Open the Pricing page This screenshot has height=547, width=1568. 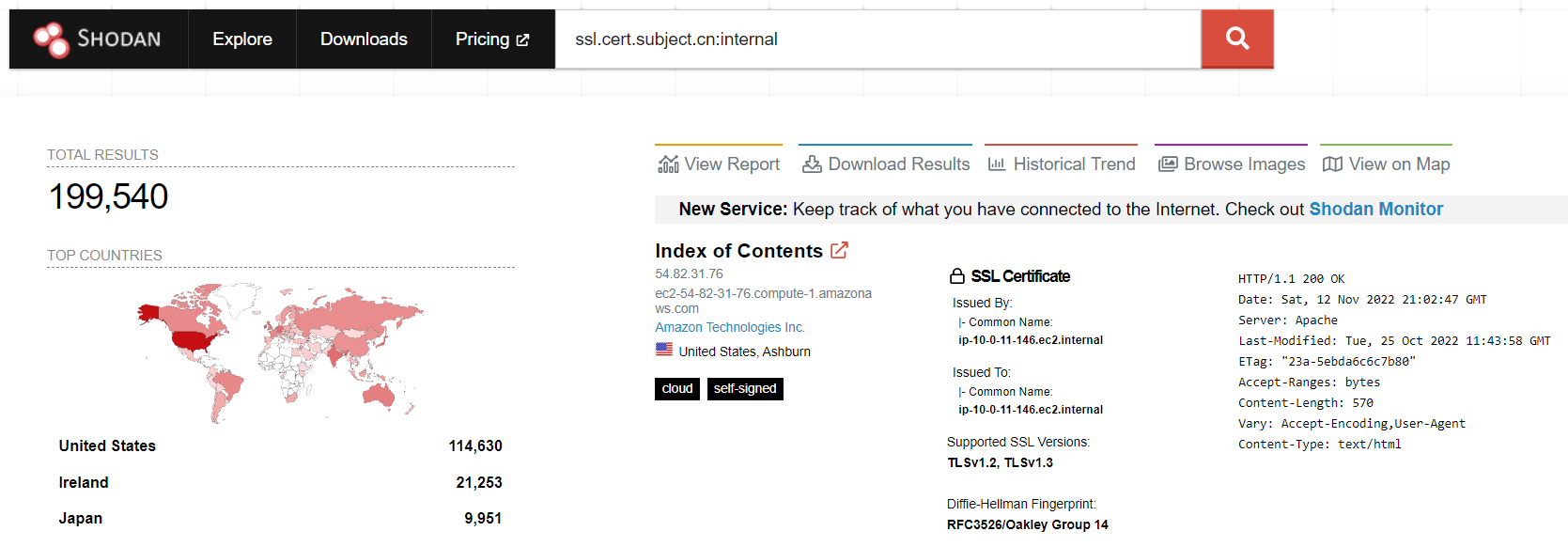click(492, 39)
